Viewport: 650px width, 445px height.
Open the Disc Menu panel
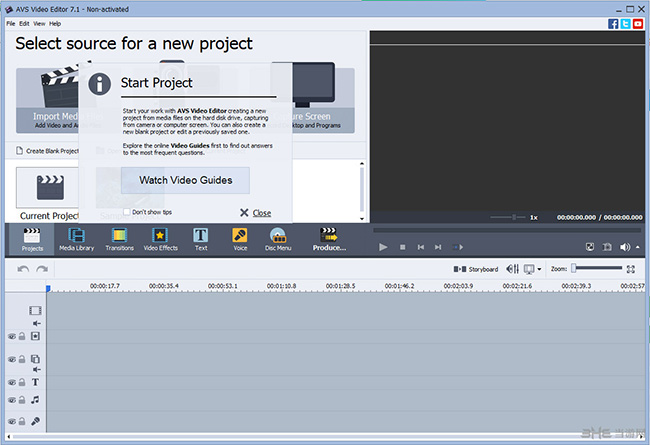pos(278,239)
